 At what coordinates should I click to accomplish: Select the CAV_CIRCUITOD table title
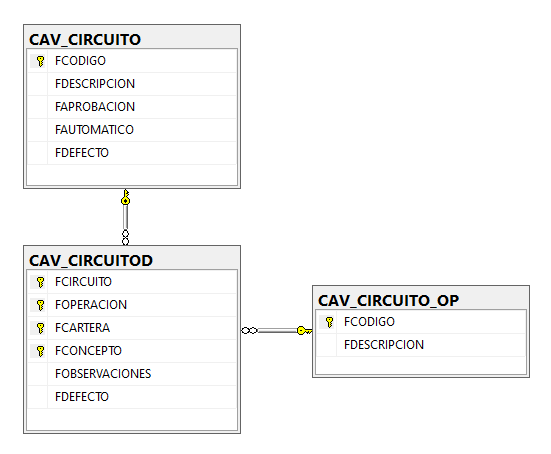(91, 260)
